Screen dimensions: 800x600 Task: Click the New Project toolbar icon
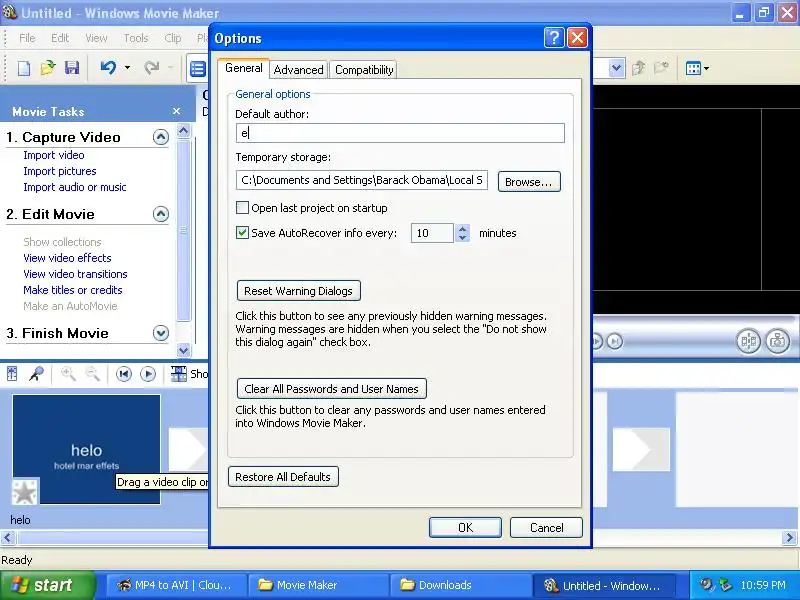[x=23, y=68]
